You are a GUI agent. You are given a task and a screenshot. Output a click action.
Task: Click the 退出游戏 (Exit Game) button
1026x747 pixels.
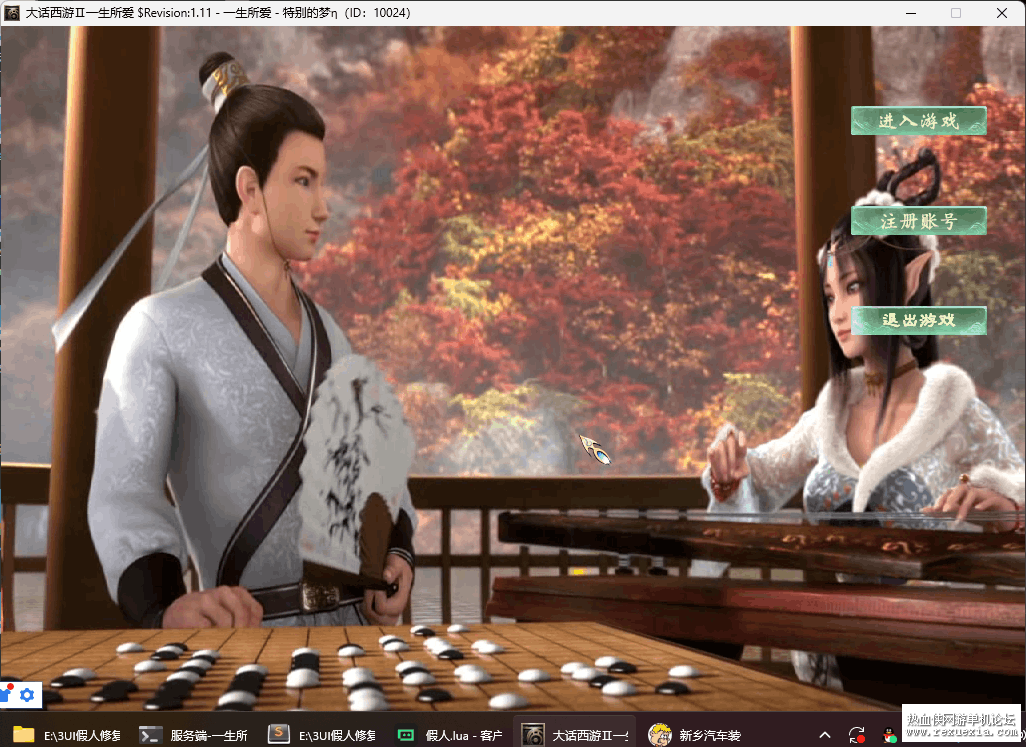pyautogui.click(x=919, y=321)
